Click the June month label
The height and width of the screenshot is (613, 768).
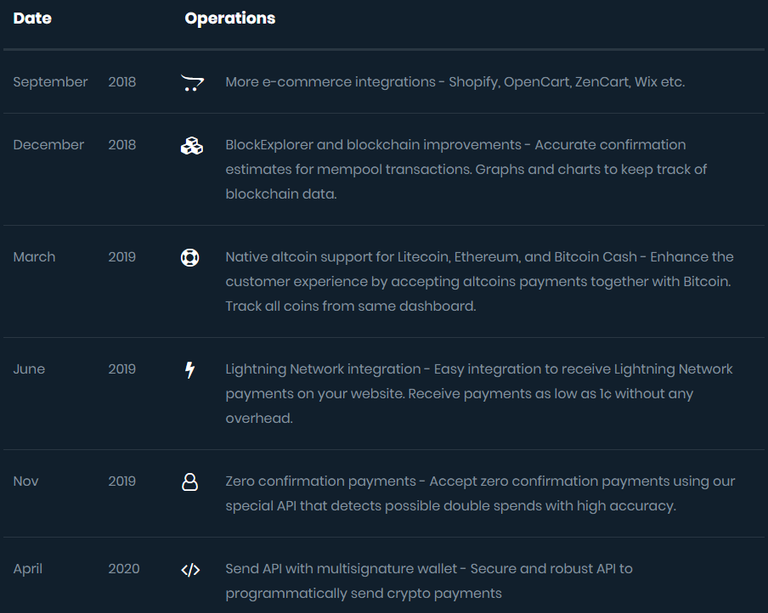coord(29,369)
